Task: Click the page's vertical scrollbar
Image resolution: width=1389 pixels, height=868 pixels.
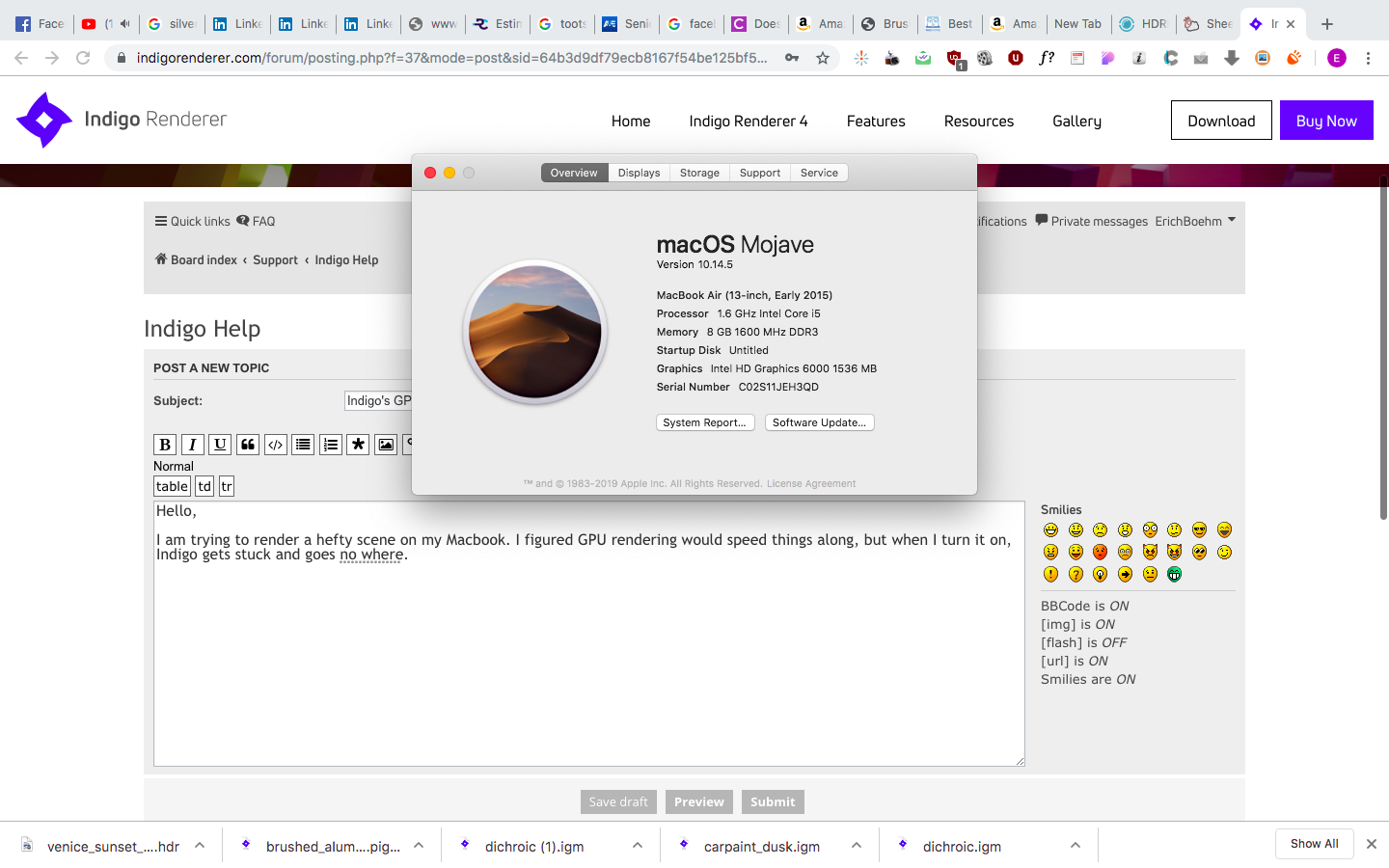Action: click(1383, 347)
